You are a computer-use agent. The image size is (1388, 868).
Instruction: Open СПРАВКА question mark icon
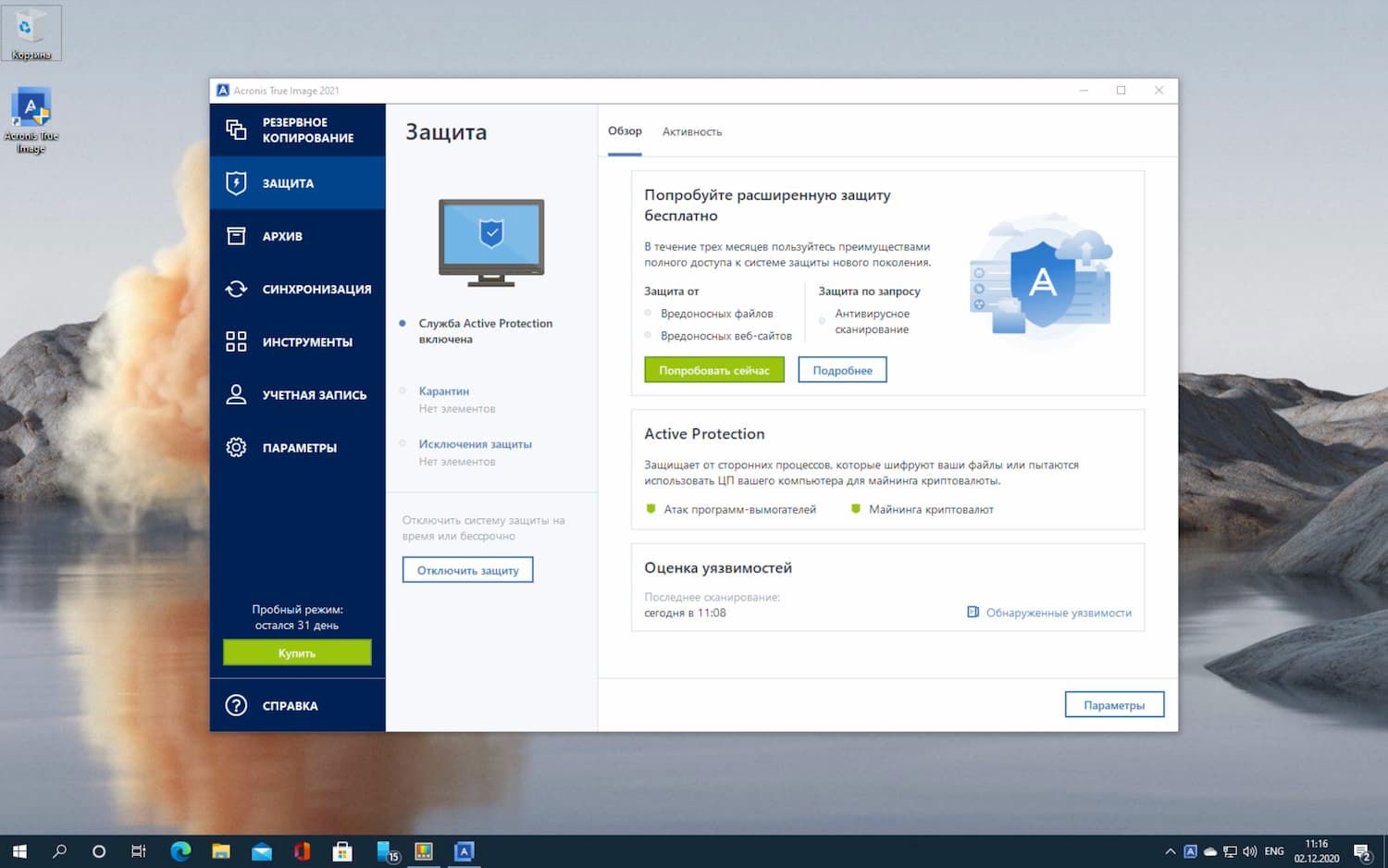point(236,705)
